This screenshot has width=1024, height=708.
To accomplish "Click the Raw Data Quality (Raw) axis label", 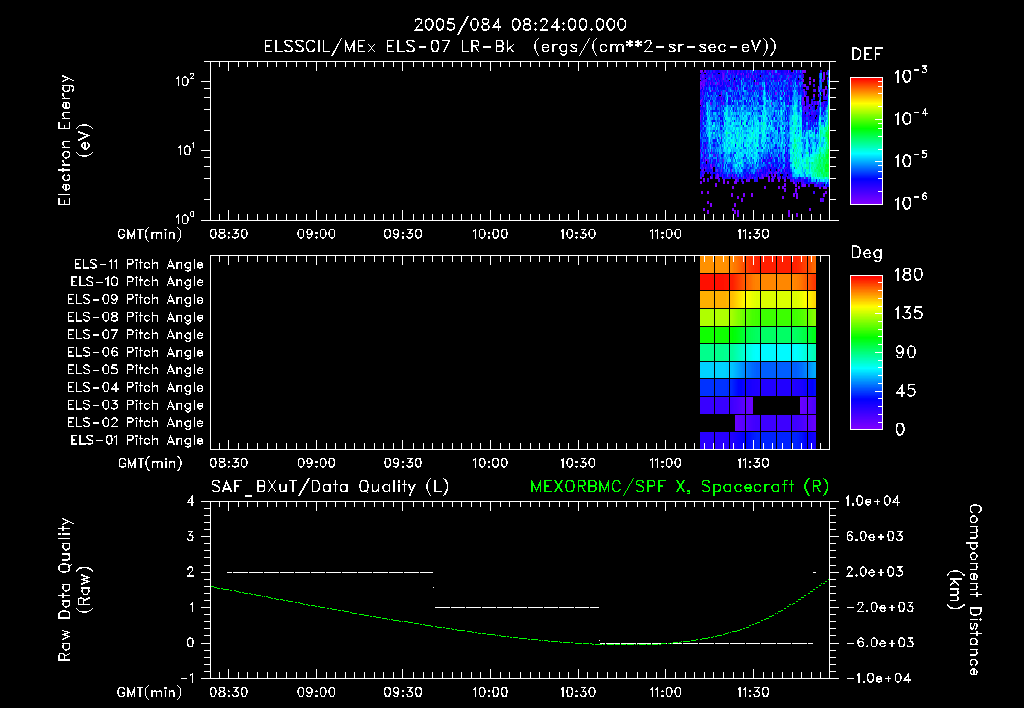I will pos(74,590).
